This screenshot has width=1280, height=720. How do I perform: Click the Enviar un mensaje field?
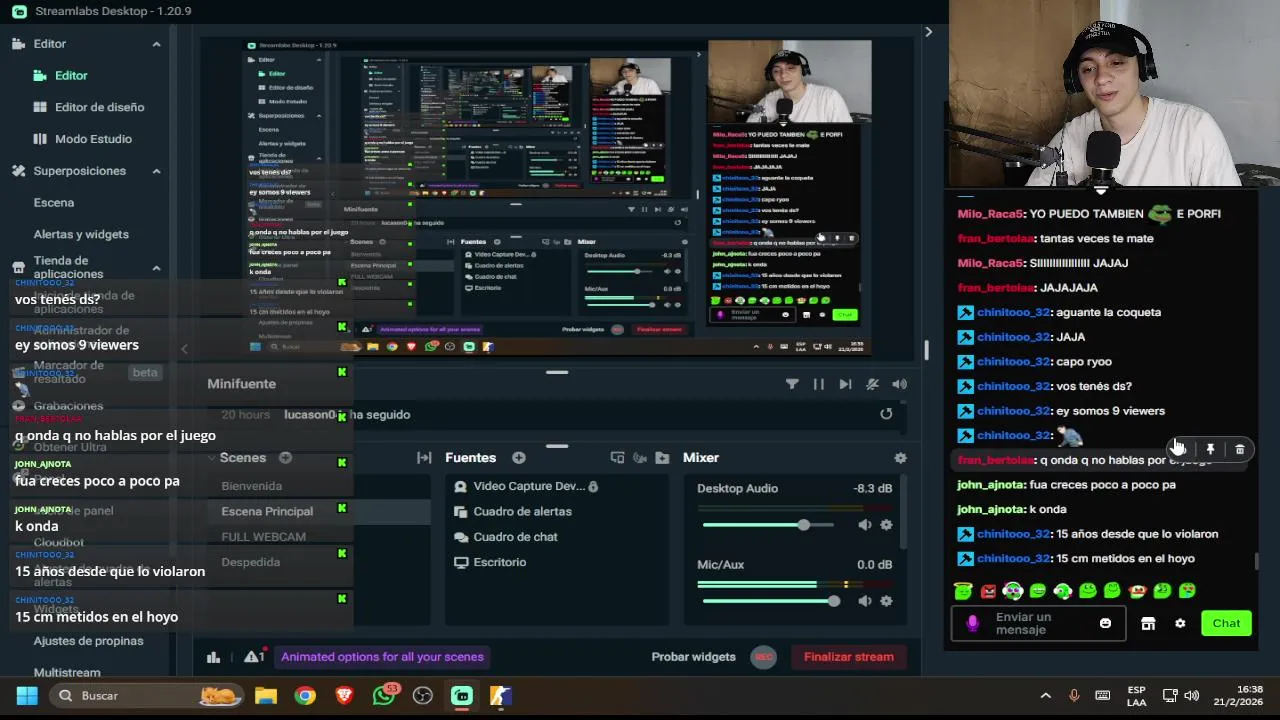pyautogui.click(x=1040, y=623)
